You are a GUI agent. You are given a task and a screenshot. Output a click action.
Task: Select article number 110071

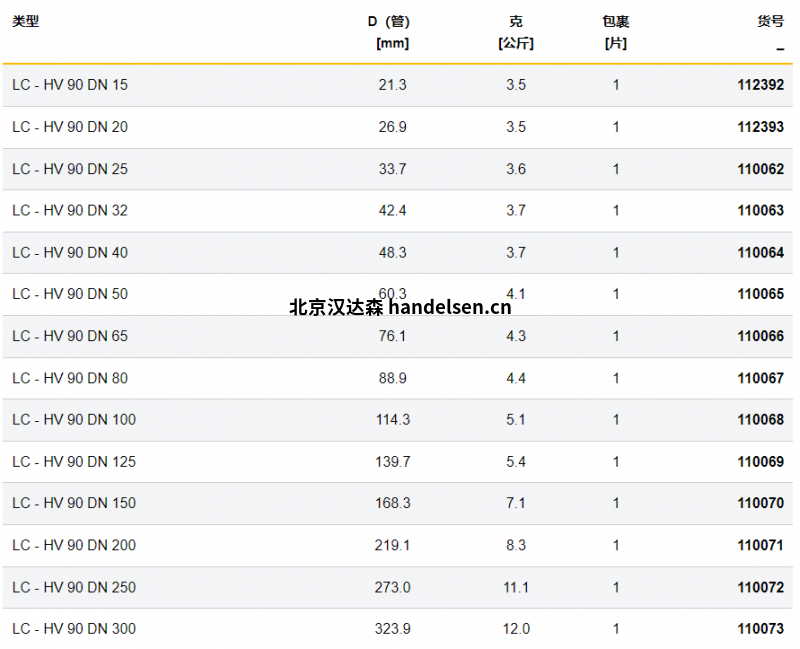[760, 545]
